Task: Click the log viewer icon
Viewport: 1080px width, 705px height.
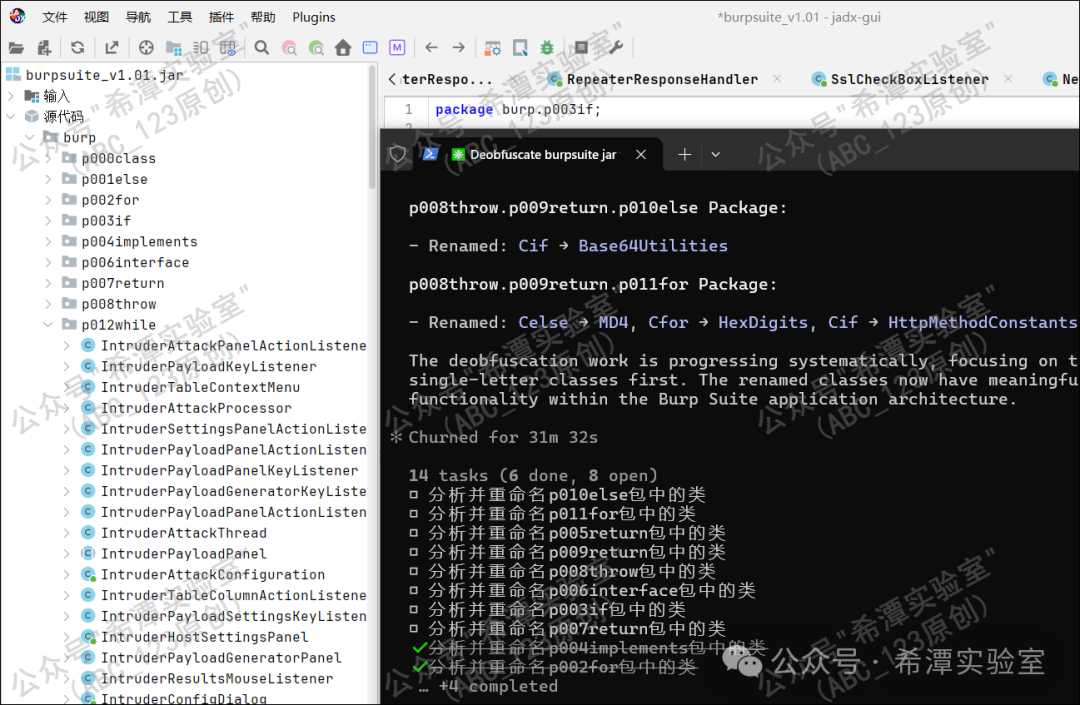Action: click(x=581, y=48)
